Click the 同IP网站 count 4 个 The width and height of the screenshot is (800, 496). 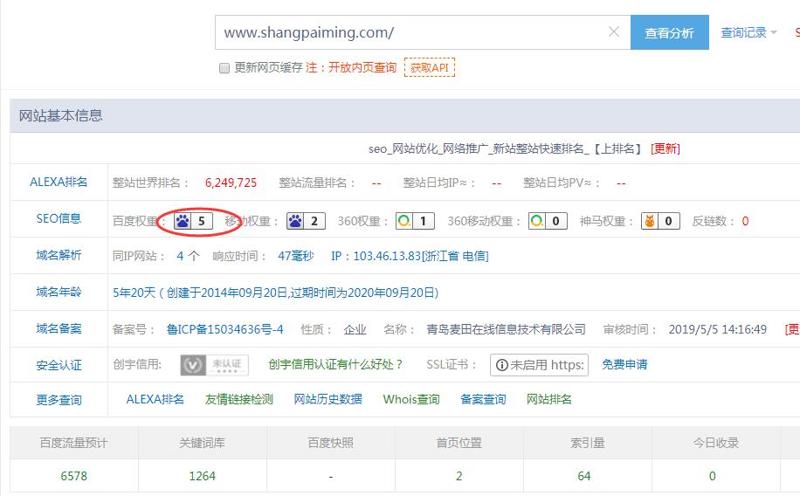pyautogui.click(x=188, y=256)
